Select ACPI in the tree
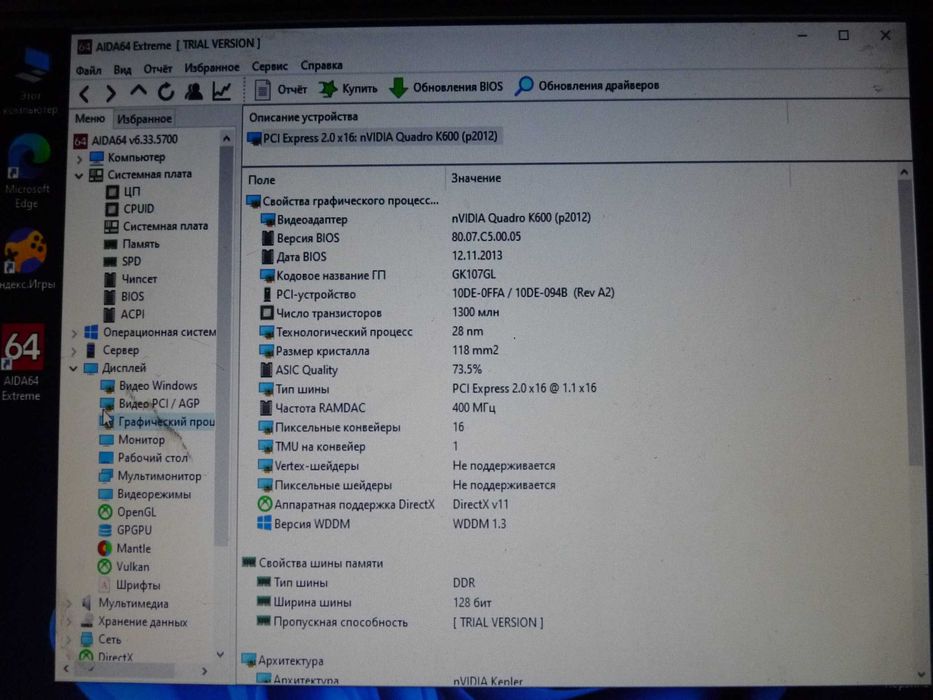 (x=124, y=314)
